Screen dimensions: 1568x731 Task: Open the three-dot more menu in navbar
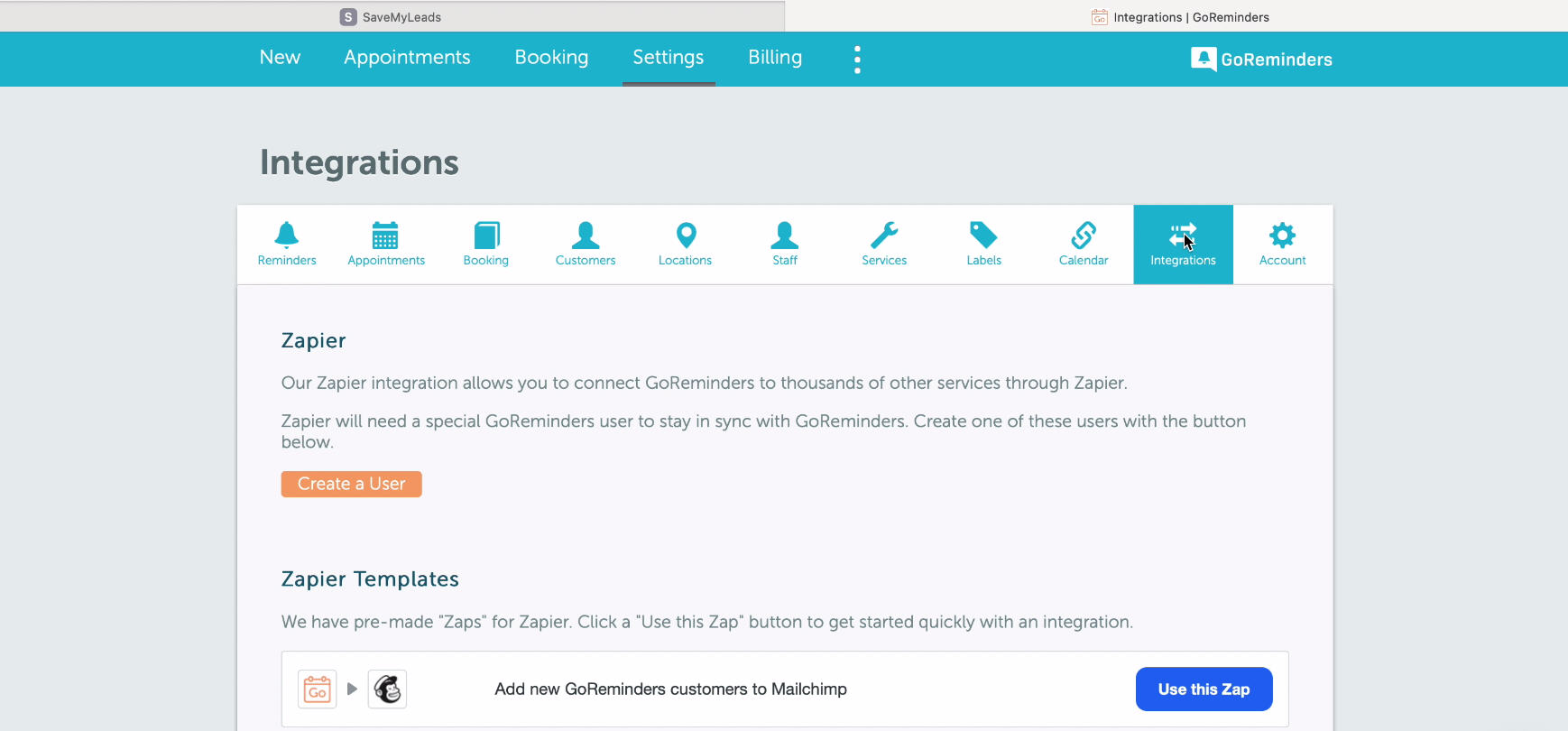(857, 60)
